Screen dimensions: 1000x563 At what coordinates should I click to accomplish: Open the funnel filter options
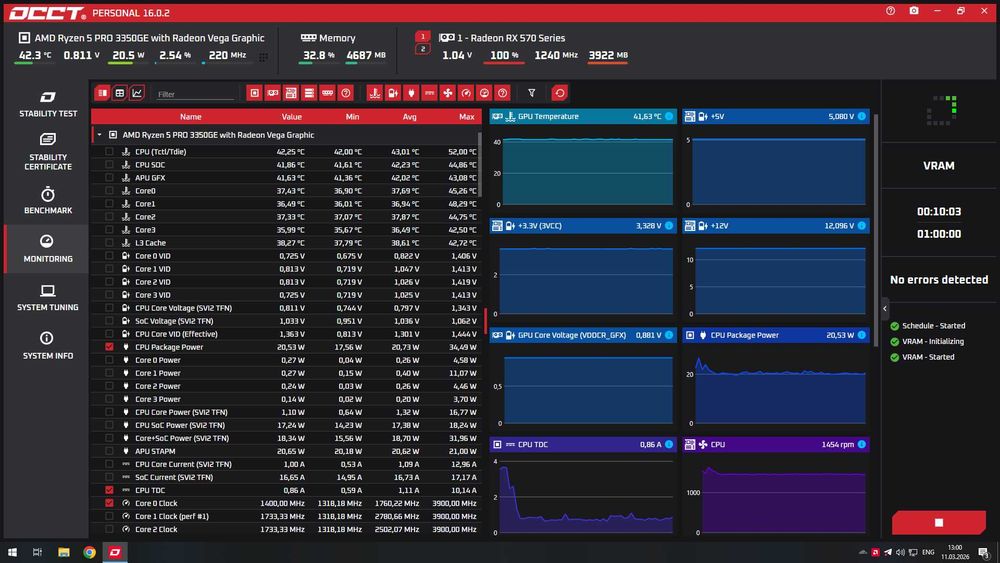[531, 93]
